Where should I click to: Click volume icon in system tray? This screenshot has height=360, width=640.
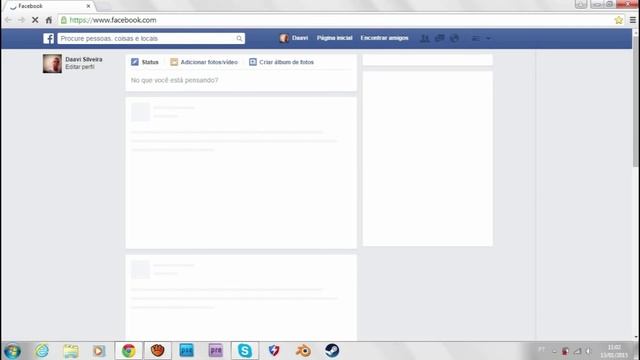coord(589,351)
